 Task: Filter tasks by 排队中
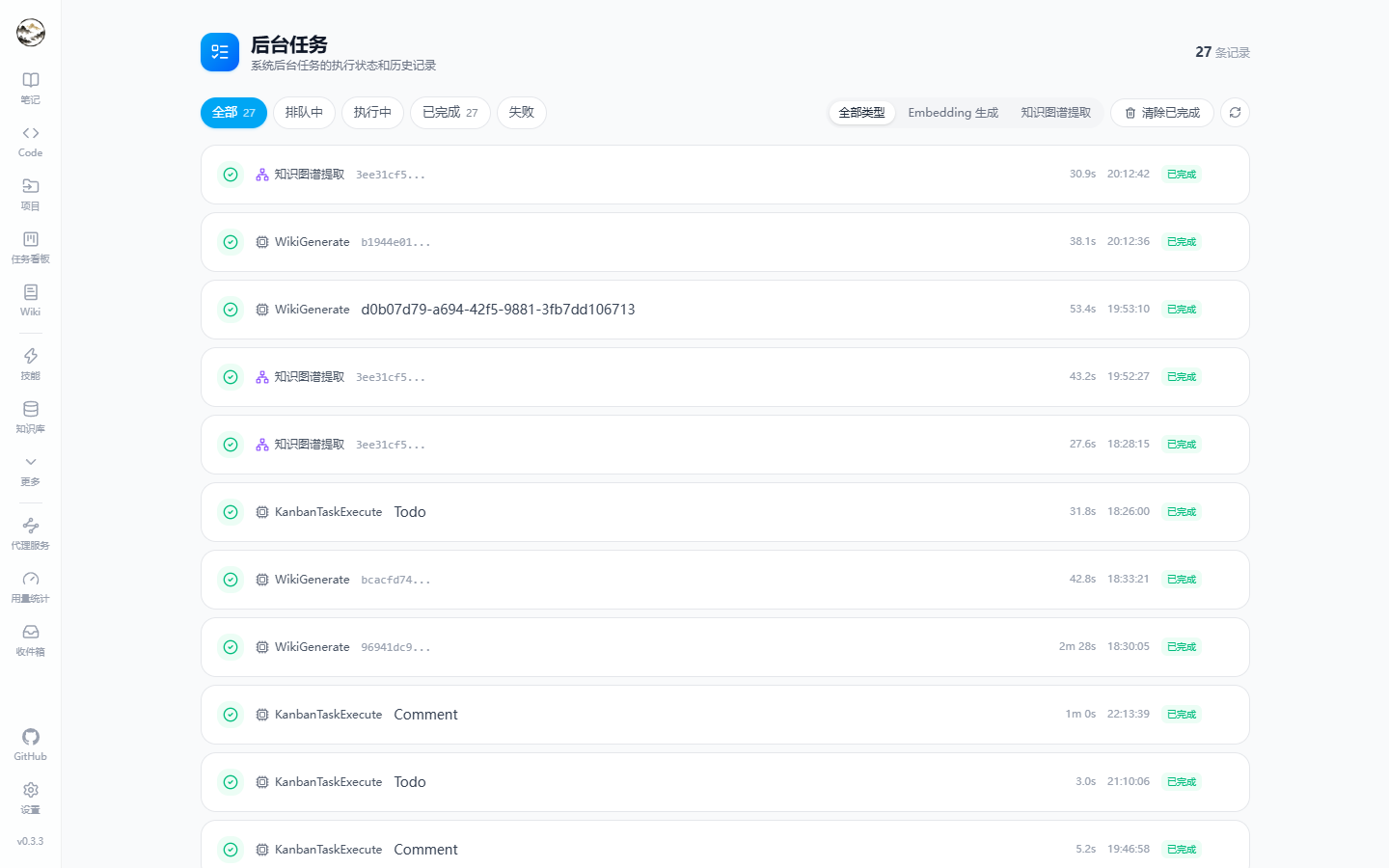pos(304,113)
